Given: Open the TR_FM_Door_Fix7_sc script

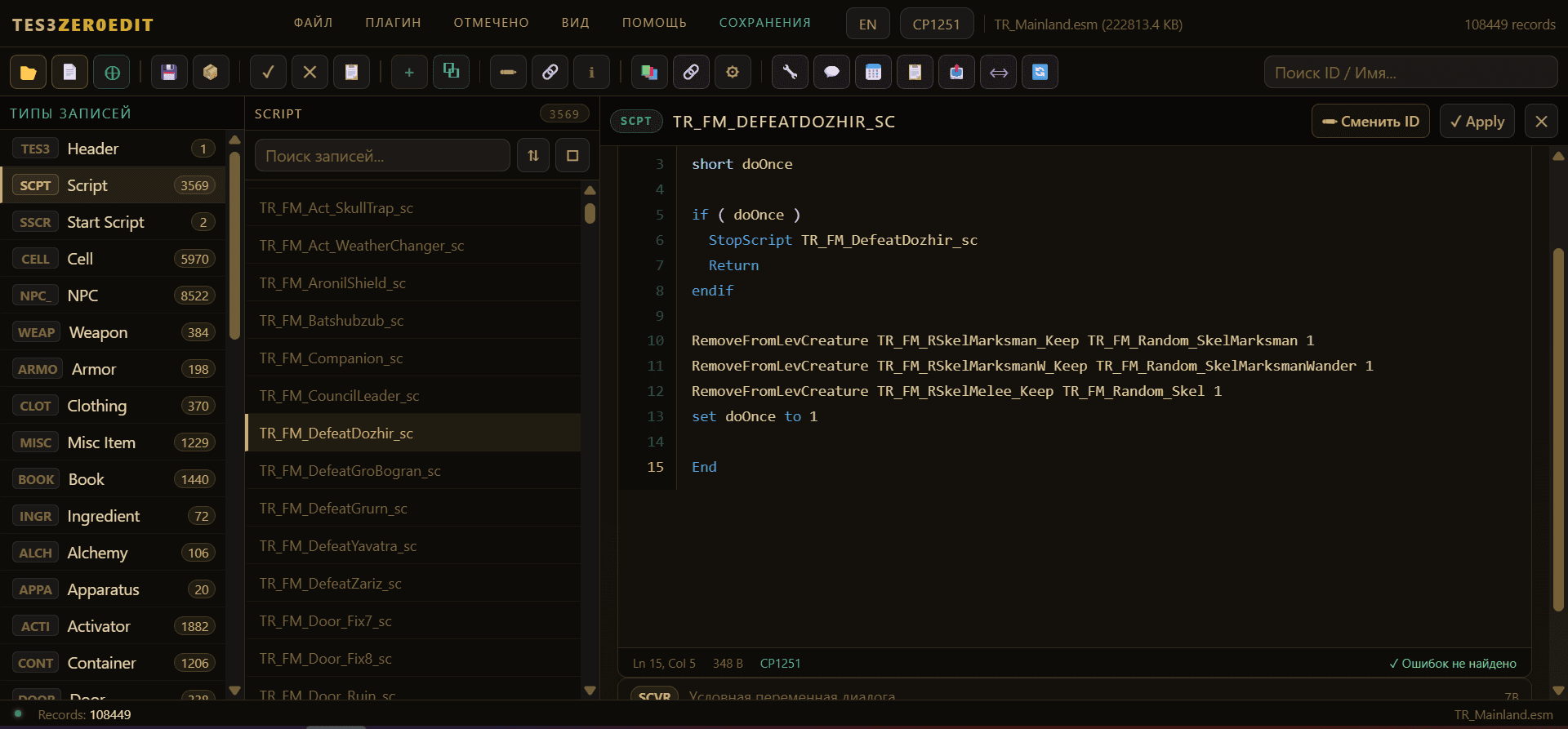Looking at the screenshot, I should 413,621.
